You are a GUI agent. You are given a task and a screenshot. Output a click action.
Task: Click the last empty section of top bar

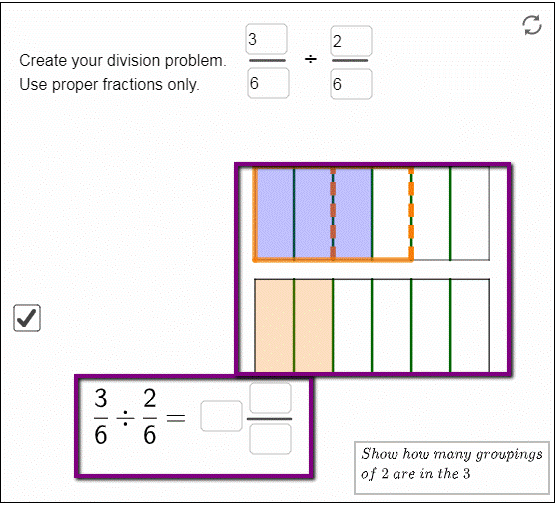(x=470, y=213)
